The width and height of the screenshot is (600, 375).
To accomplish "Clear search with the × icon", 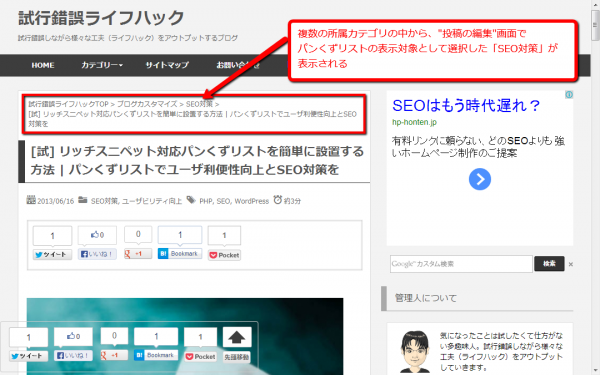I will point(571,264).
